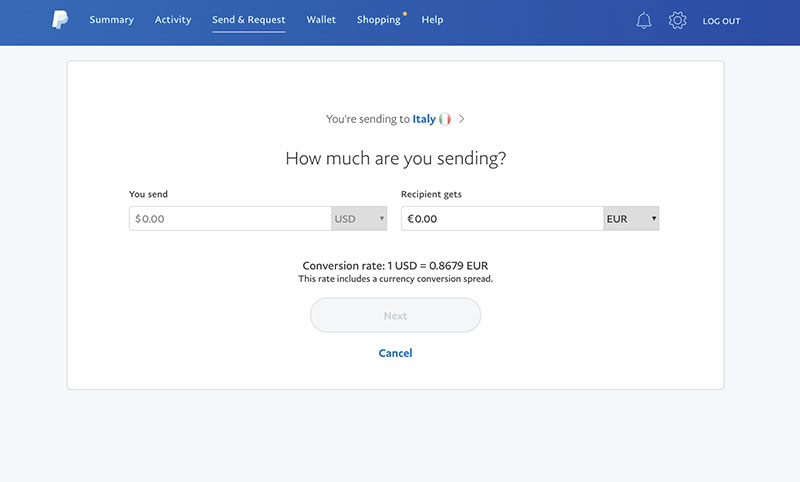800x482 pixels.
Task: Open the Activity page
Action: pos(173,19)
